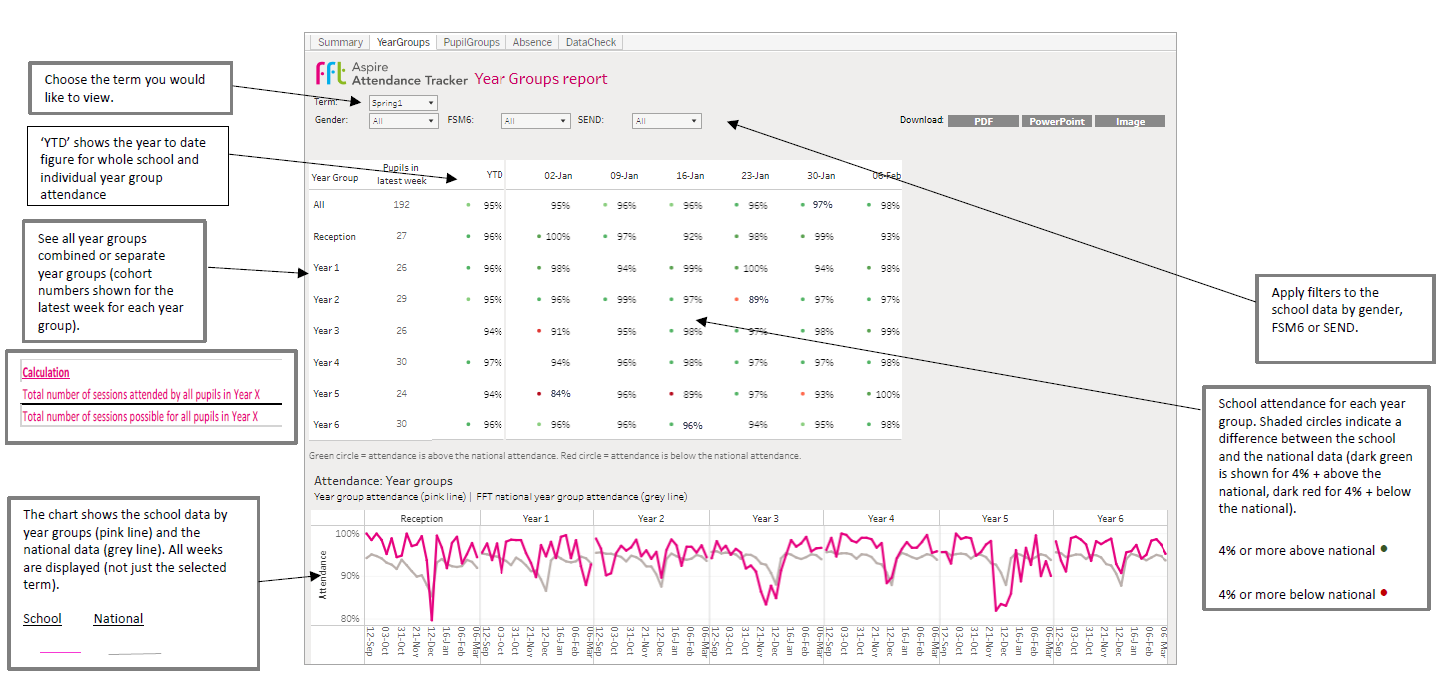
Task: Open the FSM6 filter dropdown
Action: 535,121
